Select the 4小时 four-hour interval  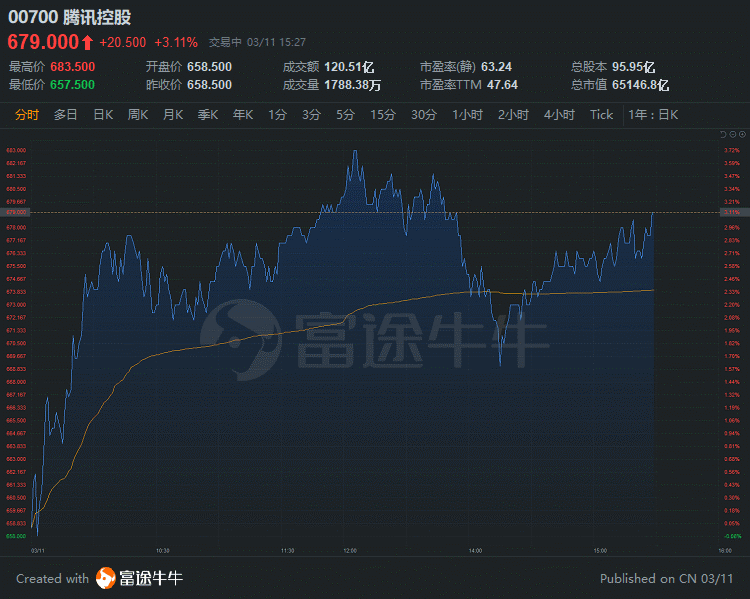pyautogui.click(x=559, y=115)
